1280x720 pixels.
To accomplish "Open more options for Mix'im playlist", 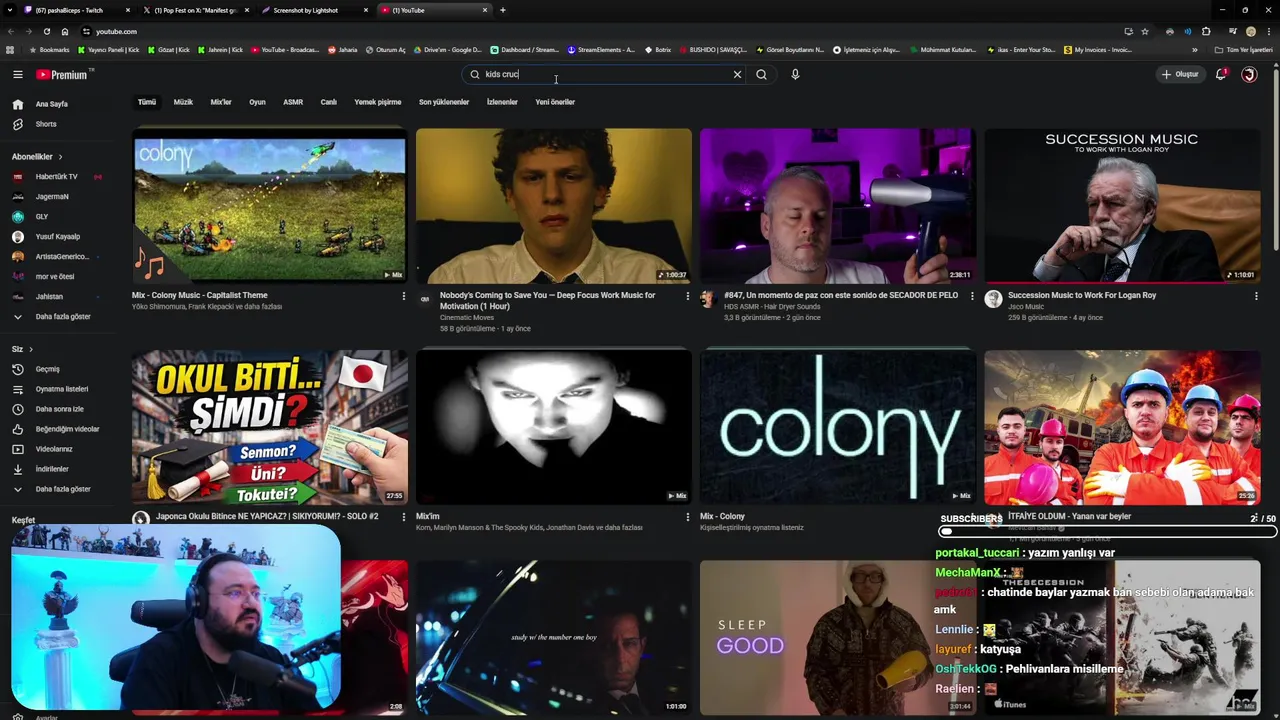I will tap(687, 517).
